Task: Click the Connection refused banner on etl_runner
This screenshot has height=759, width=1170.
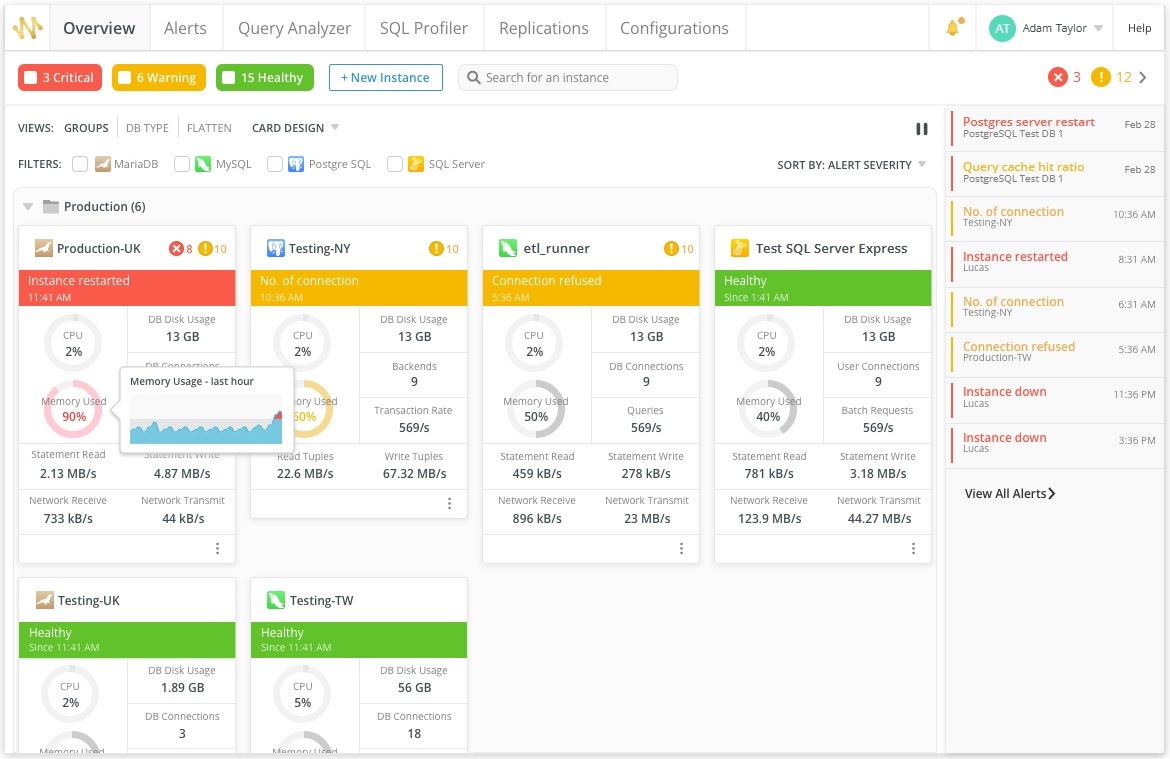Action: tap(591, 288)
